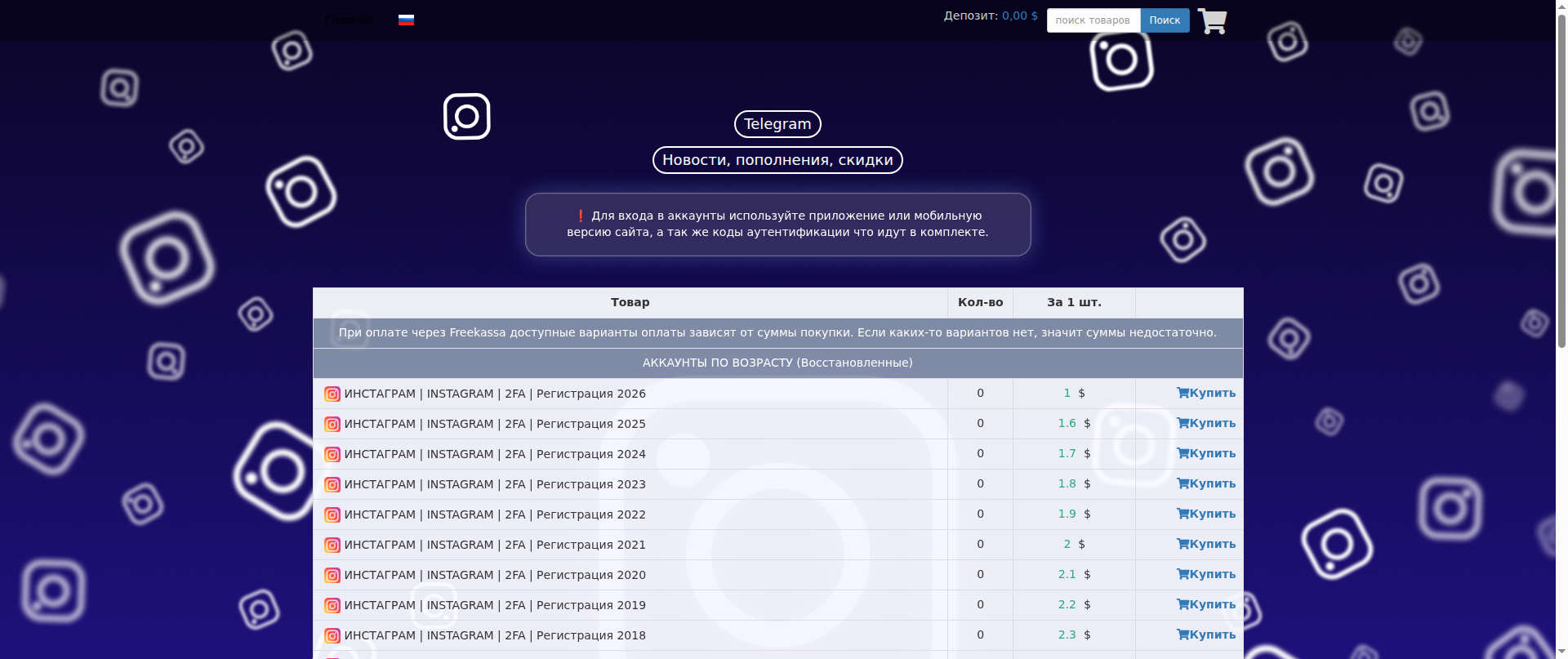Screen dimensions: 1568x659
Task: Go to the Главная menu item
Action: [x=350, y=20]
